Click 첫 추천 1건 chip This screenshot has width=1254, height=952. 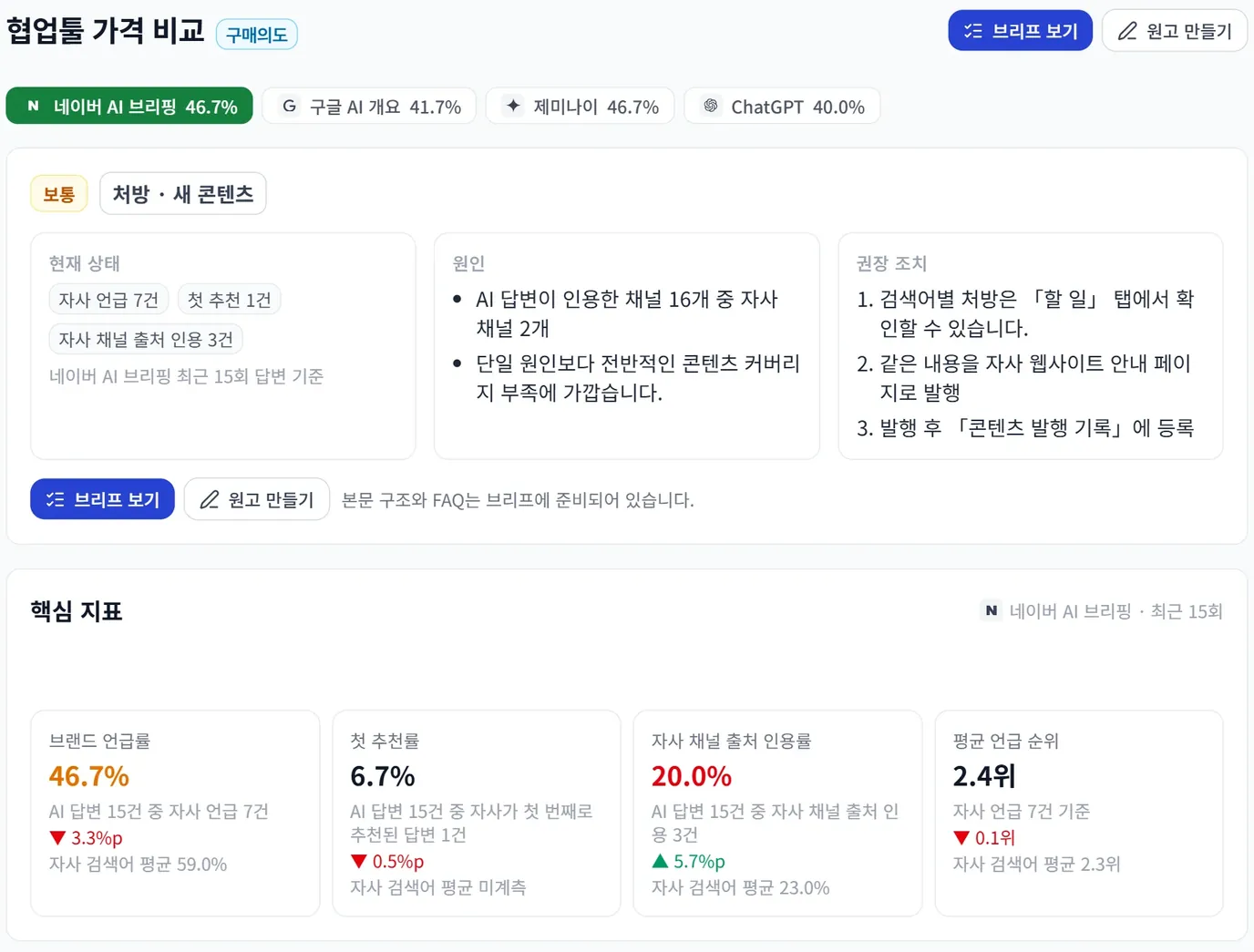coord(229,300)
